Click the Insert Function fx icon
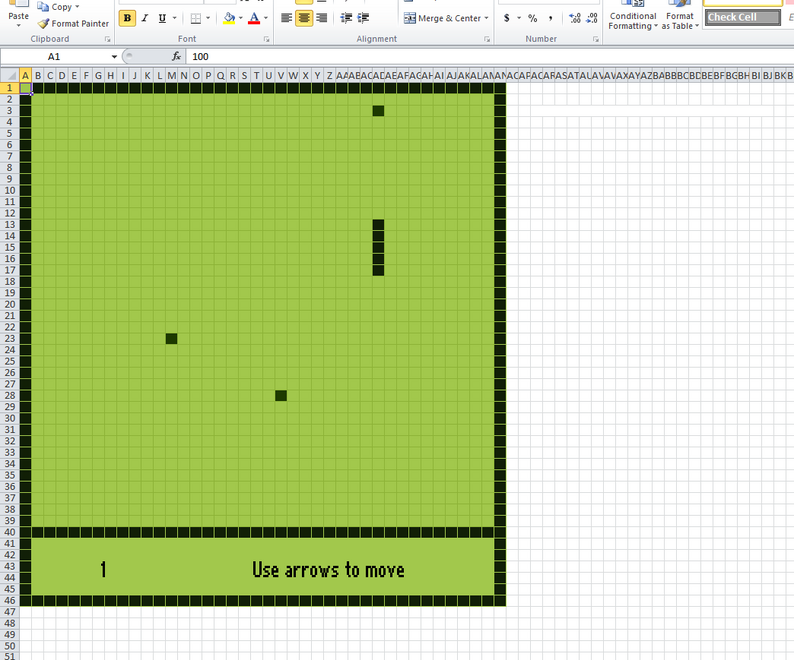Screen dimensions: 794x660 pyautogui.click(x=176, y=57)
